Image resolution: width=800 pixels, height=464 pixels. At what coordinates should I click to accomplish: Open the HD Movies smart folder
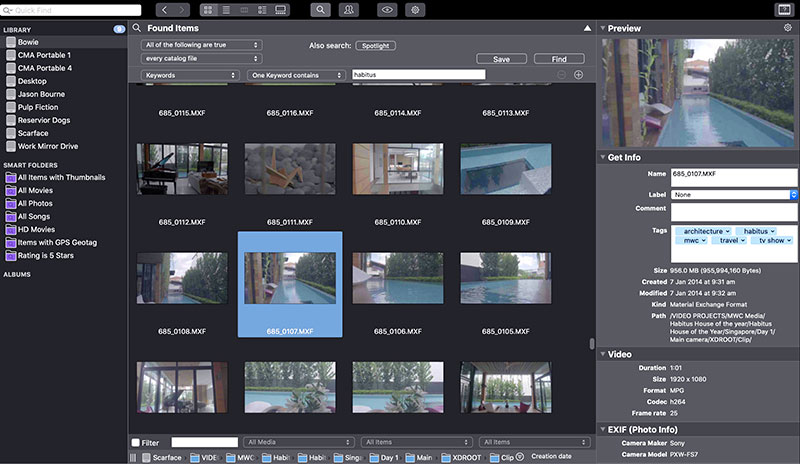(36, 229)
